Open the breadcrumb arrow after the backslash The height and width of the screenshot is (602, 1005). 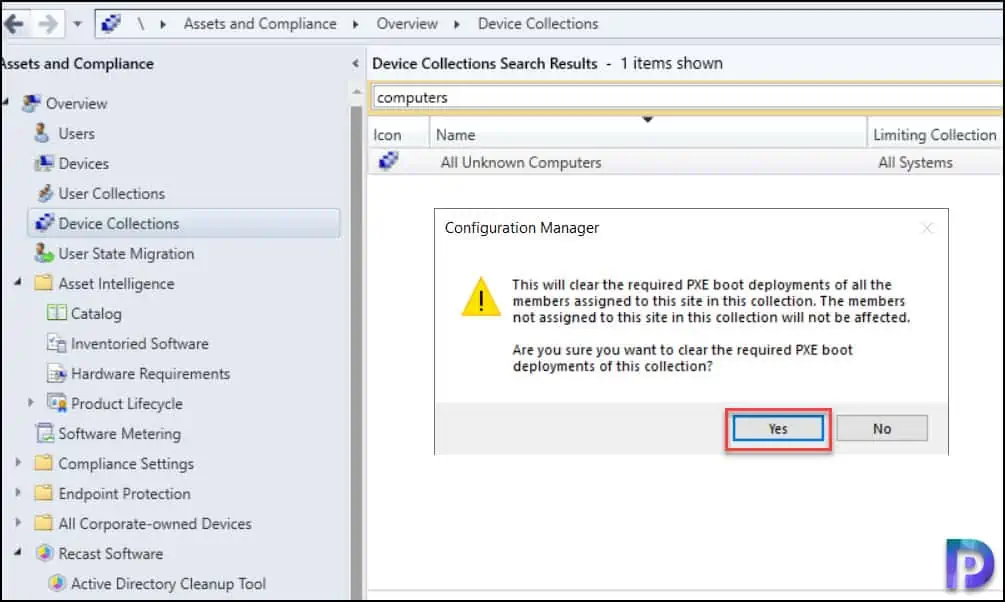point(163,24)
